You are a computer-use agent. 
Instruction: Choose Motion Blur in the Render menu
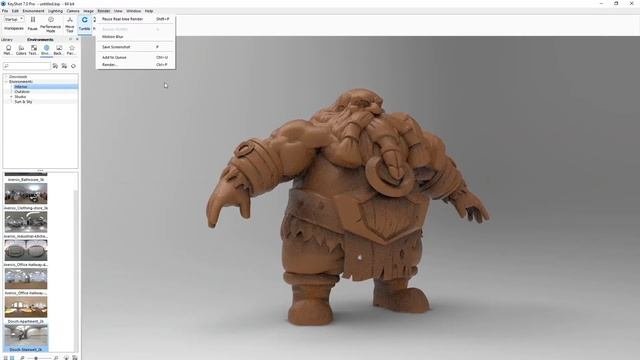136,37
